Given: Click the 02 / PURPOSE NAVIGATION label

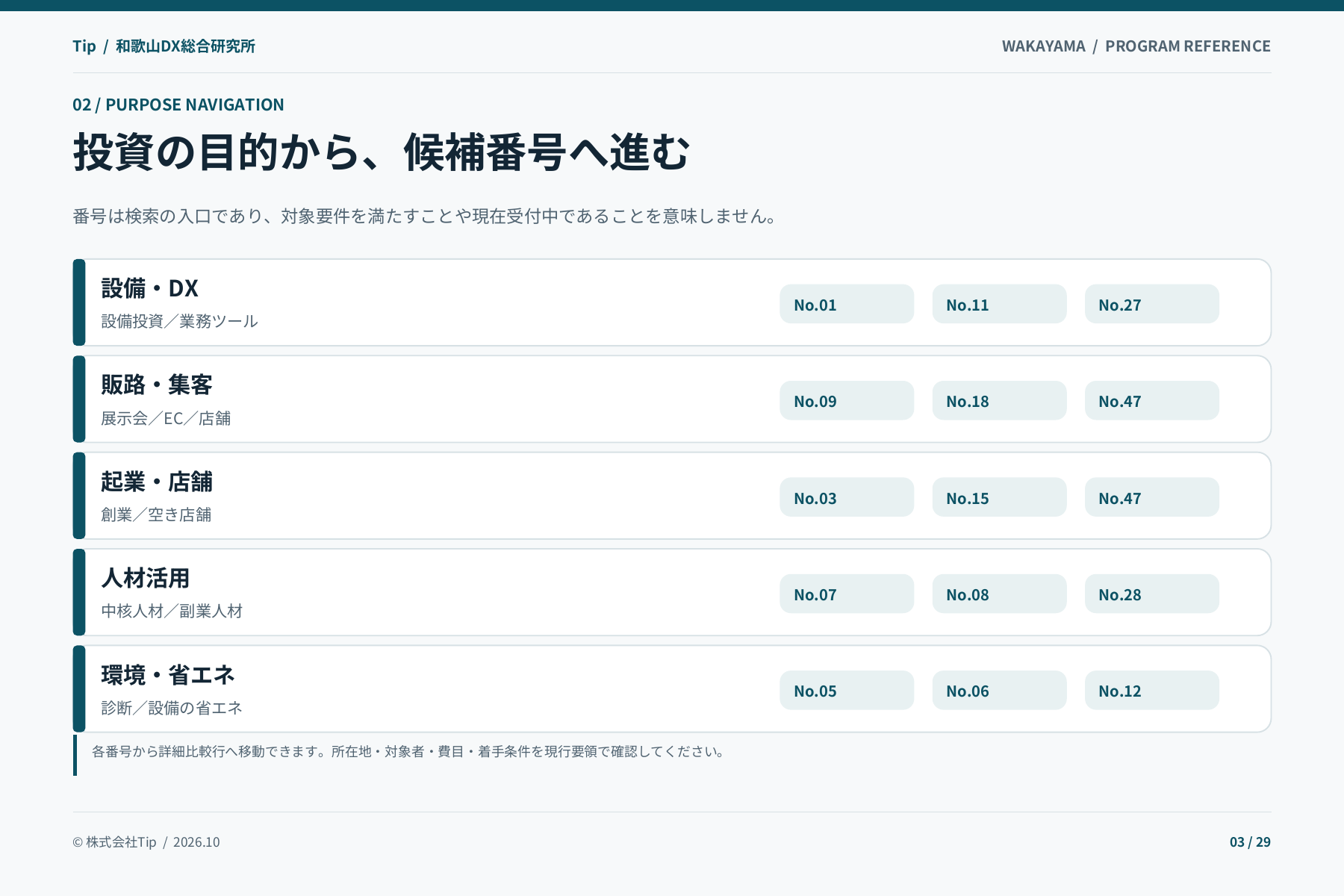Looking at the screenshot, I should 178,105.
